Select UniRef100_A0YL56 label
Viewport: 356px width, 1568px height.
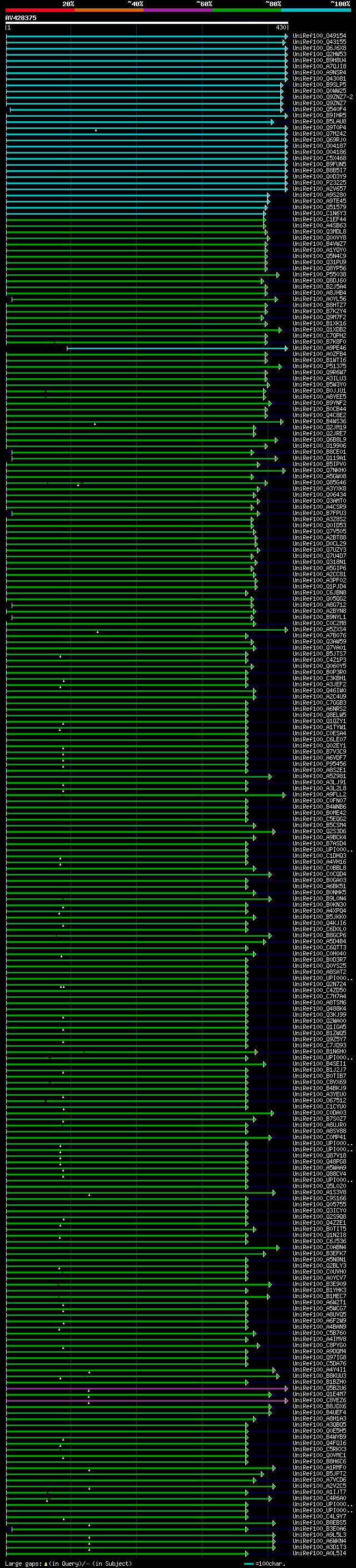click(319, 299)
